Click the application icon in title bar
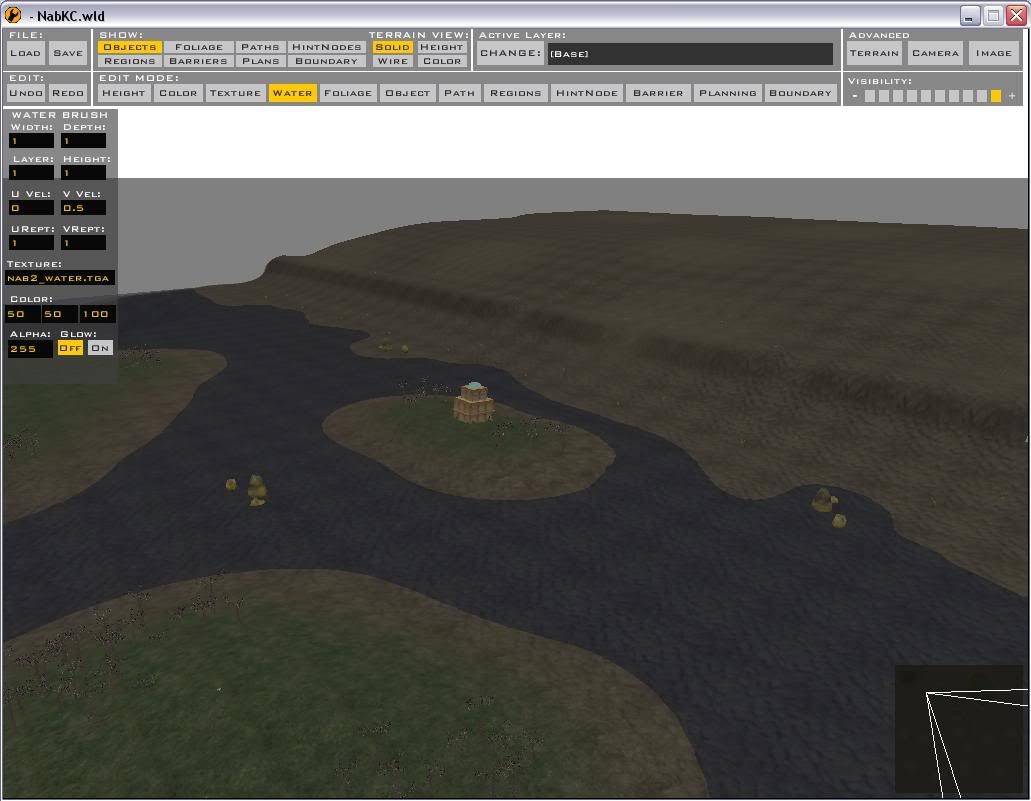1031x801 pixels. (13, 14)
